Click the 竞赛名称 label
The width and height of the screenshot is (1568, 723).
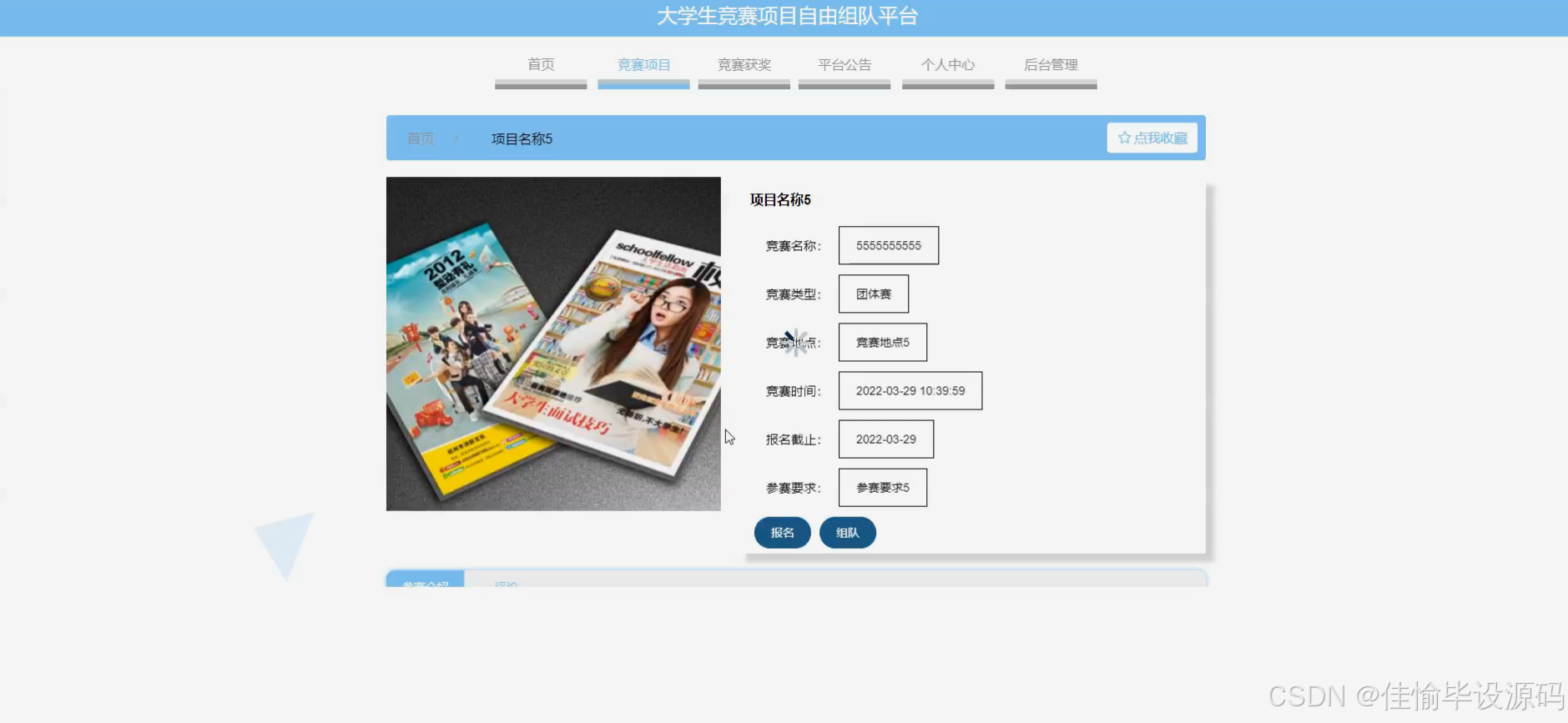coord(794,246)
